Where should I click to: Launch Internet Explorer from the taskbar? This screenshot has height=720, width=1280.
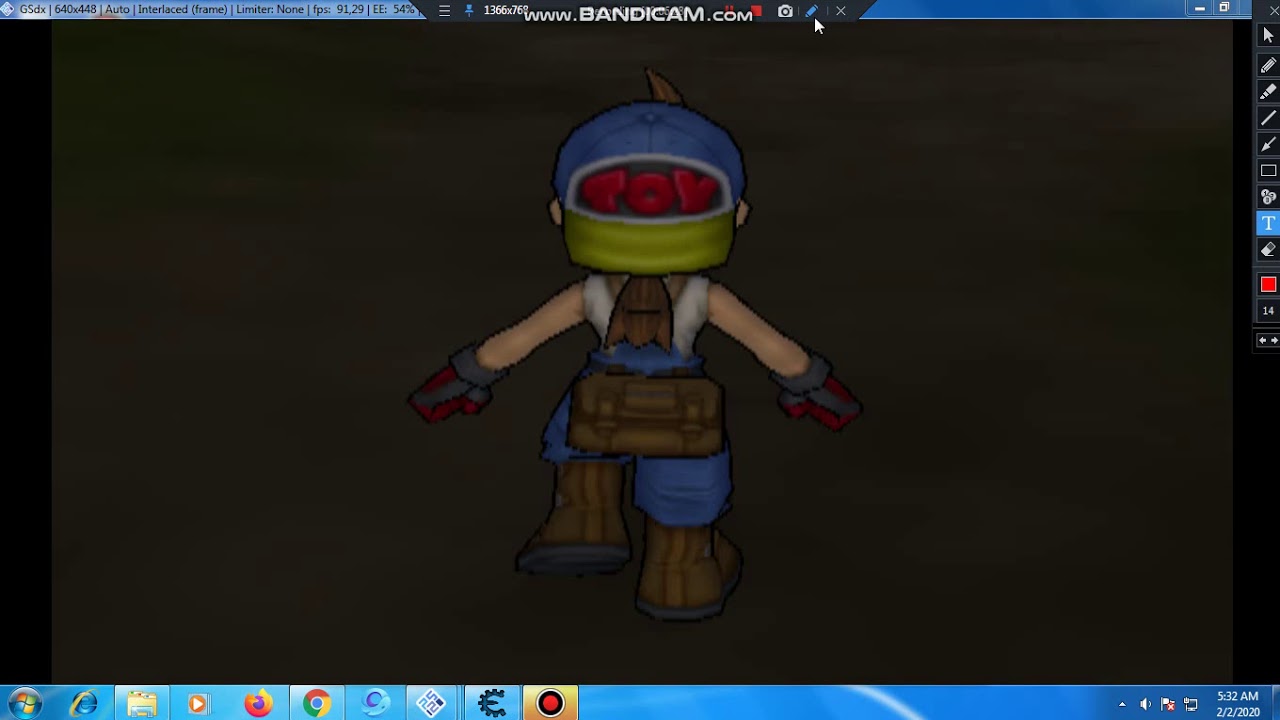click(84, 704)
